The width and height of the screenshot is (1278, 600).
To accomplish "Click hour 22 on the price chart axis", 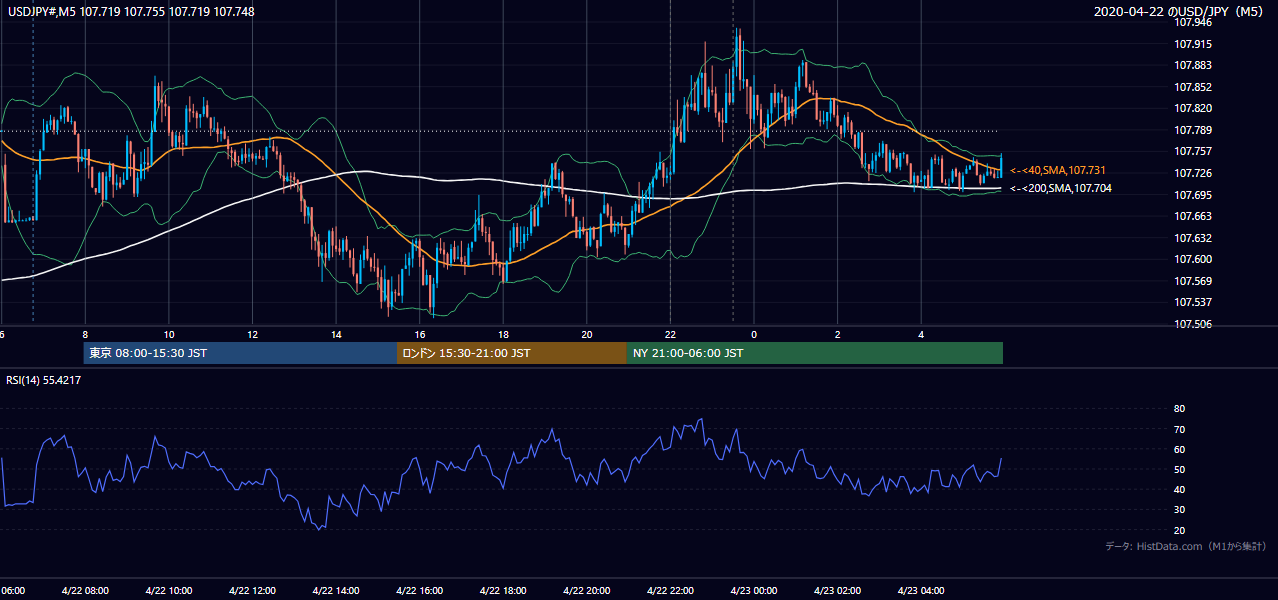I will [670, 335].
